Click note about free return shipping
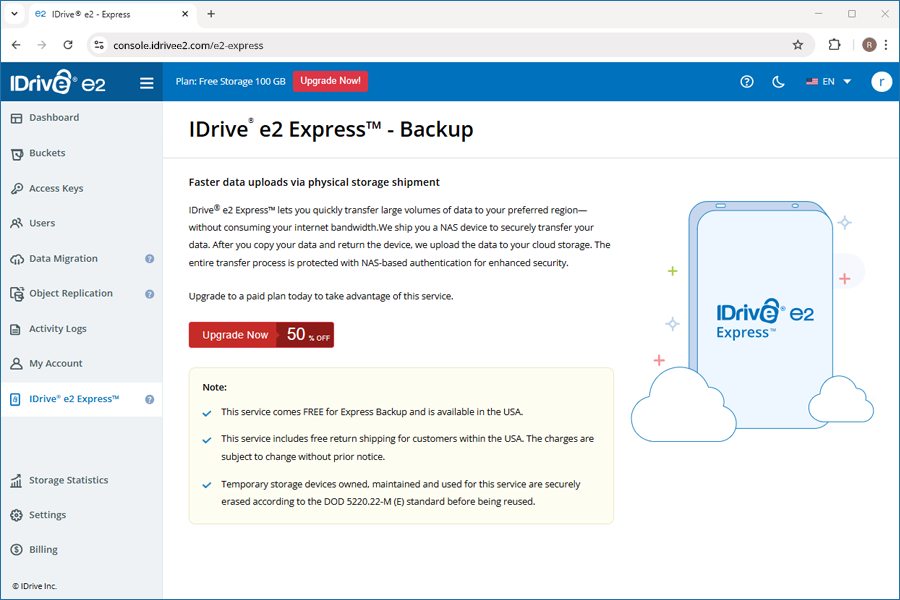The width and height of the screenshot is (900, 600). point(408,448)
